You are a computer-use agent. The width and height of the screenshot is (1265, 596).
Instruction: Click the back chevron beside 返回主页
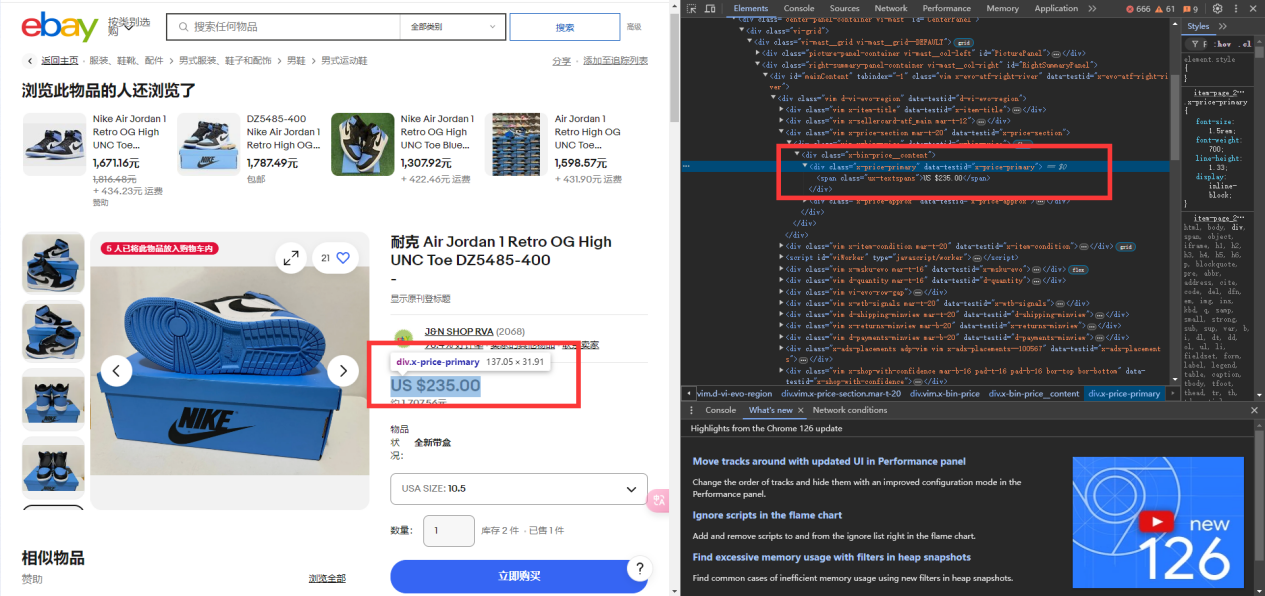[29, 61]
